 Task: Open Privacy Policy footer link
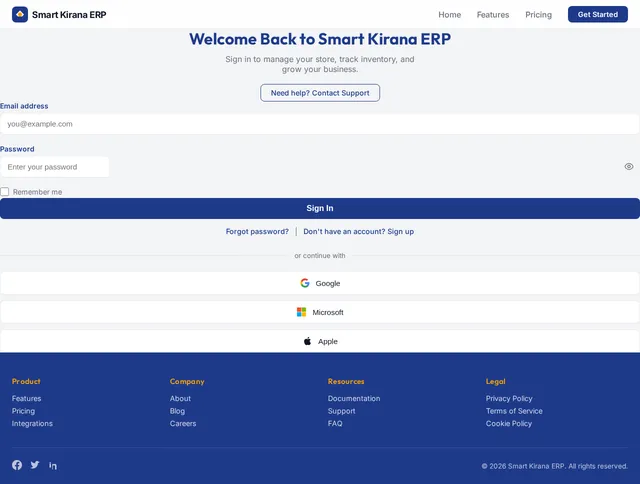pos(509,398)
